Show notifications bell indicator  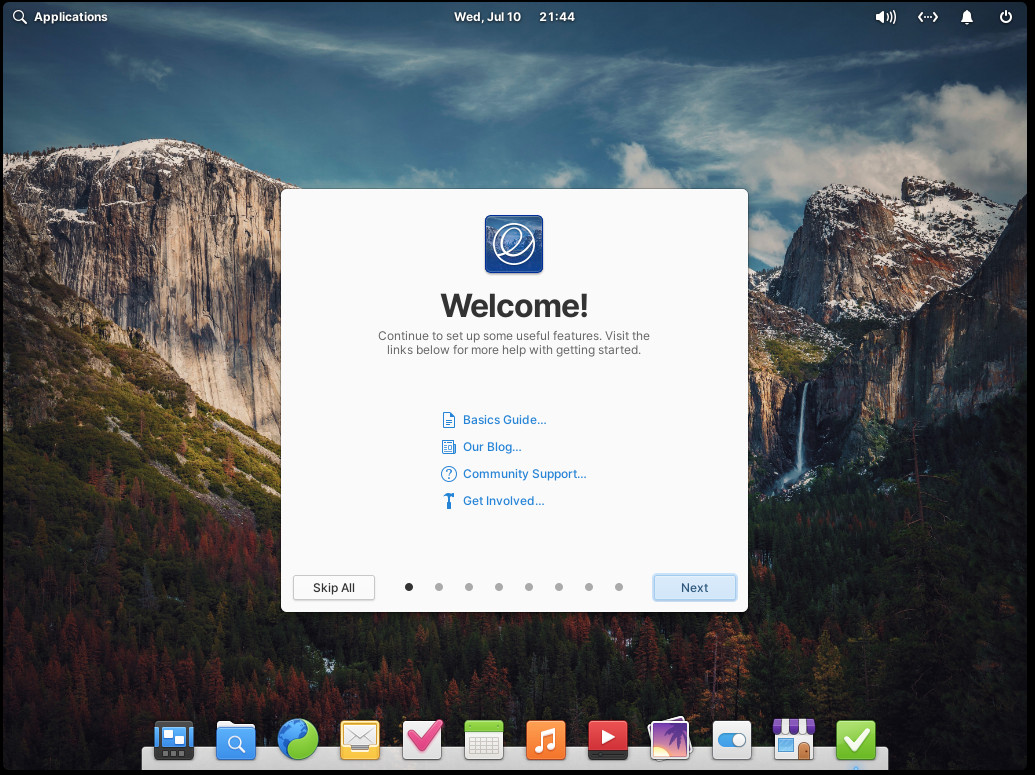coord(967,17)
